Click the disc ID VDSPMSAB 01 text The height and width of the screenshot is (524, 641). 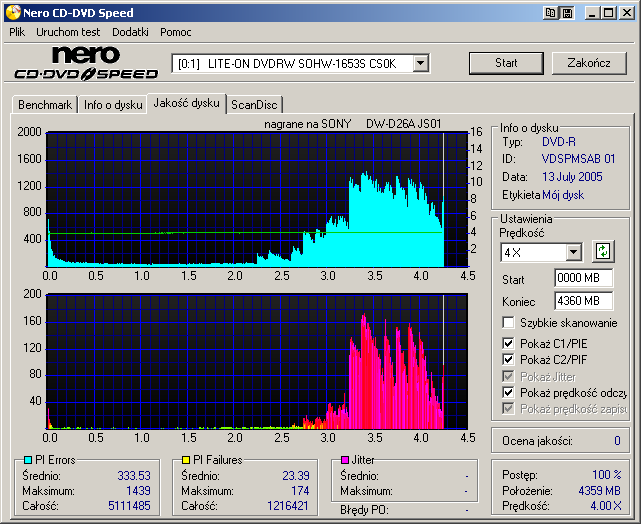(x=578, y=159)
